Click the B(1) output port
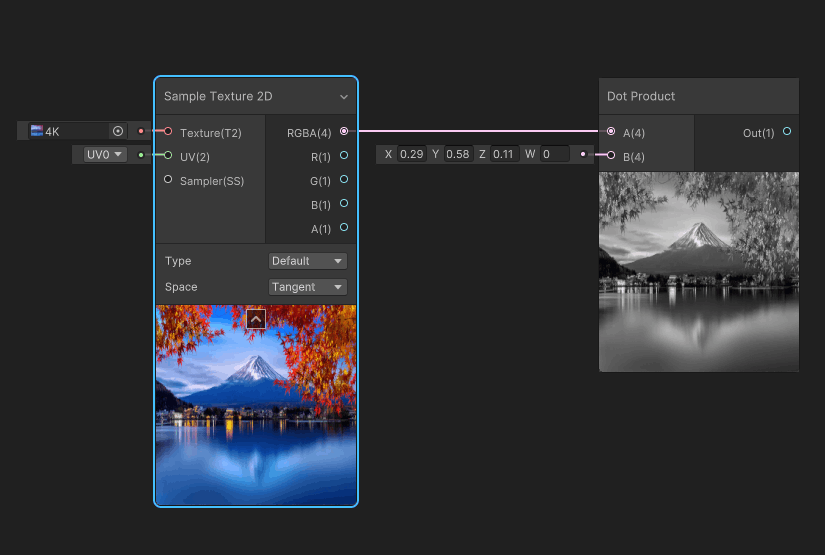 tap(344, 203)
